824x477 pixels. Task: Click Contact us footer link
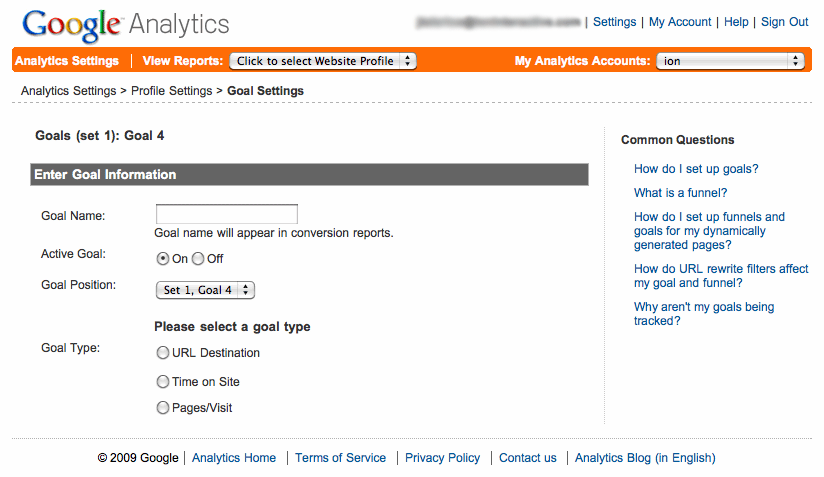pos(527,458)
